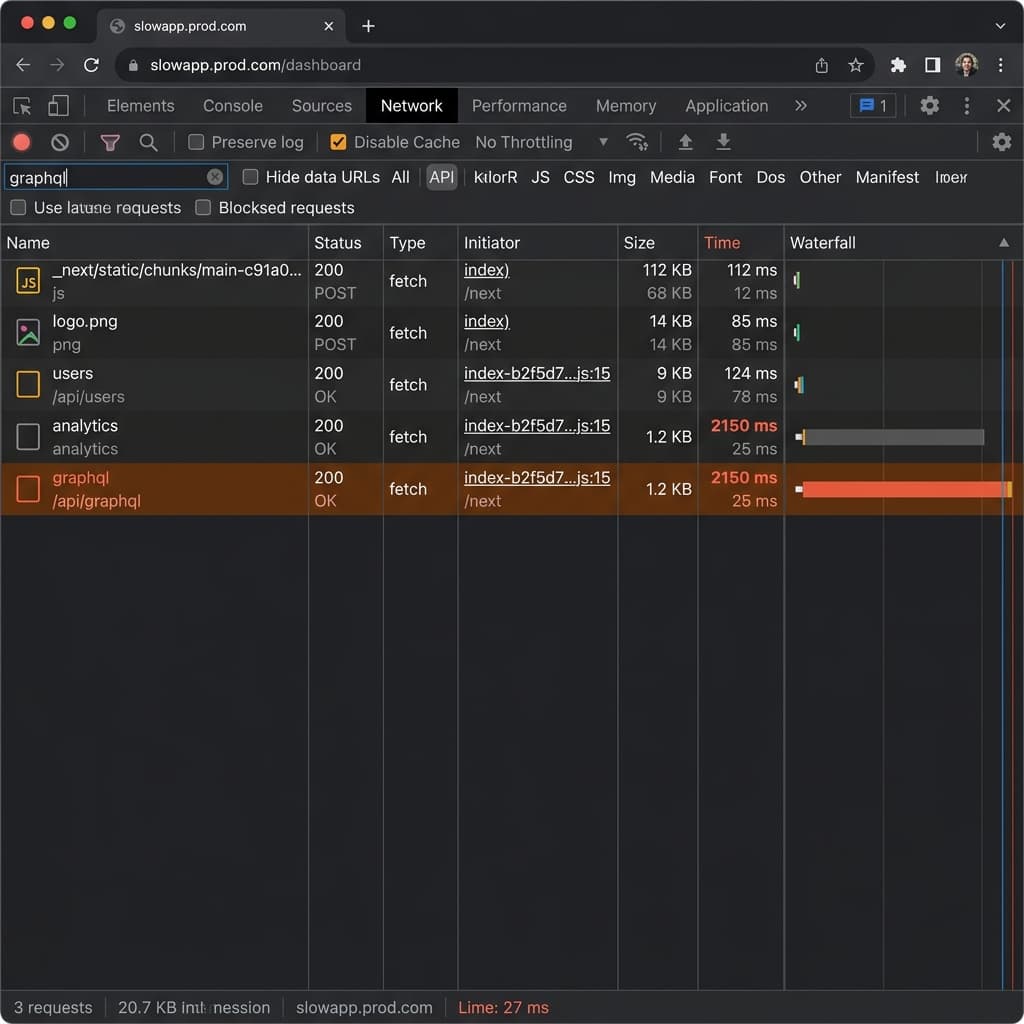Click the inspect element picker icon
The height and width of the screenshot is (1024, 1024).
pyautogui.click(x=22, y=106)
